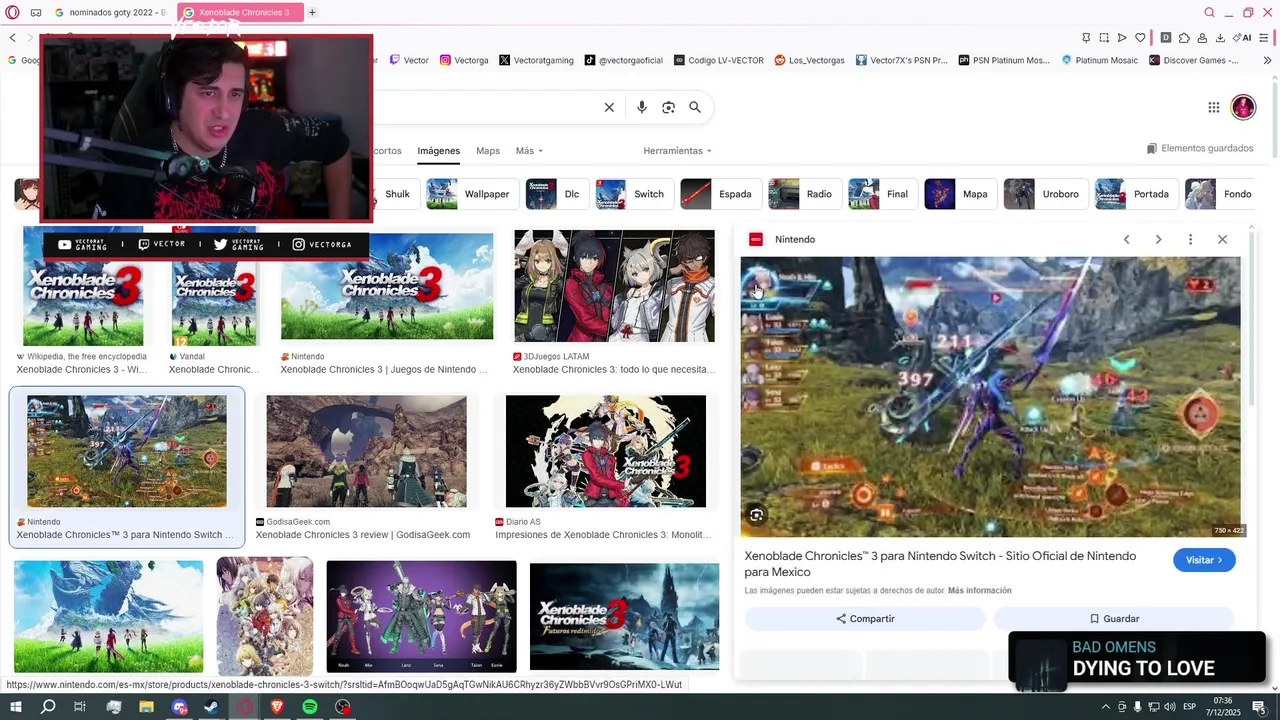The height and width of the screenshot is (720, 1280).
Task: Open the Futuros Redimidos logo thumbnail
Action: (x=624, y=616)
